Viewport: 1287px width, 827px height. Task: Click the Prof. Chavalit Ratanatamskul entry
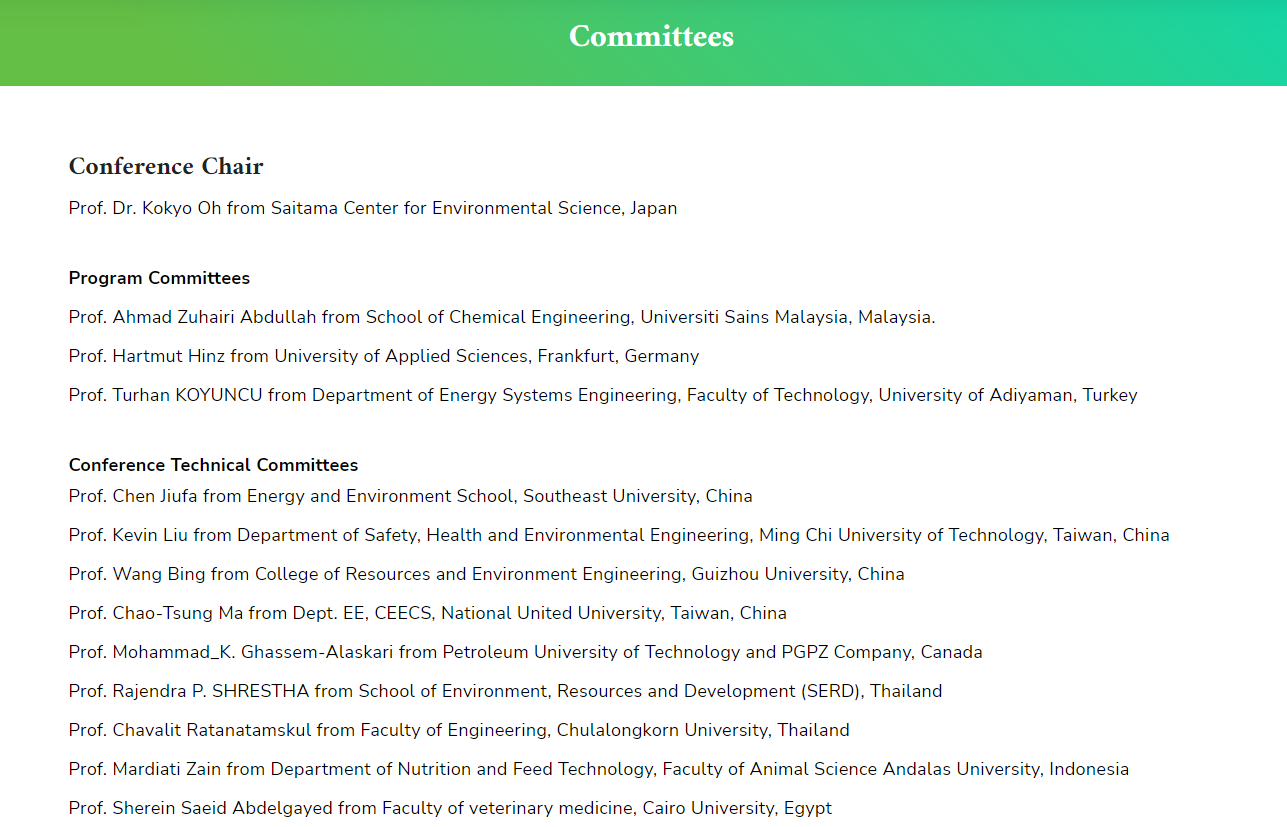pos(459,730)
